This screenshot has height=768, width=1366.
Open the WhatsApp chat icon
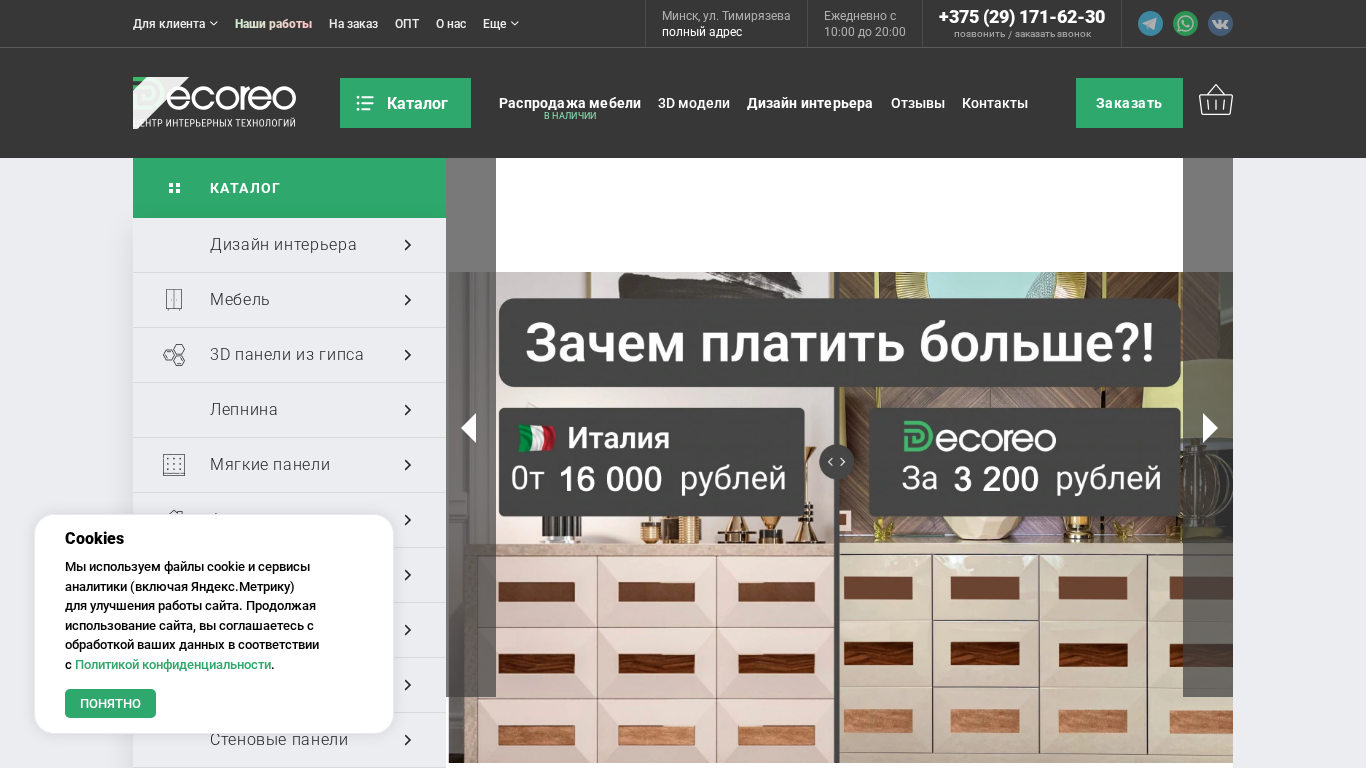tap(1185, 24)
